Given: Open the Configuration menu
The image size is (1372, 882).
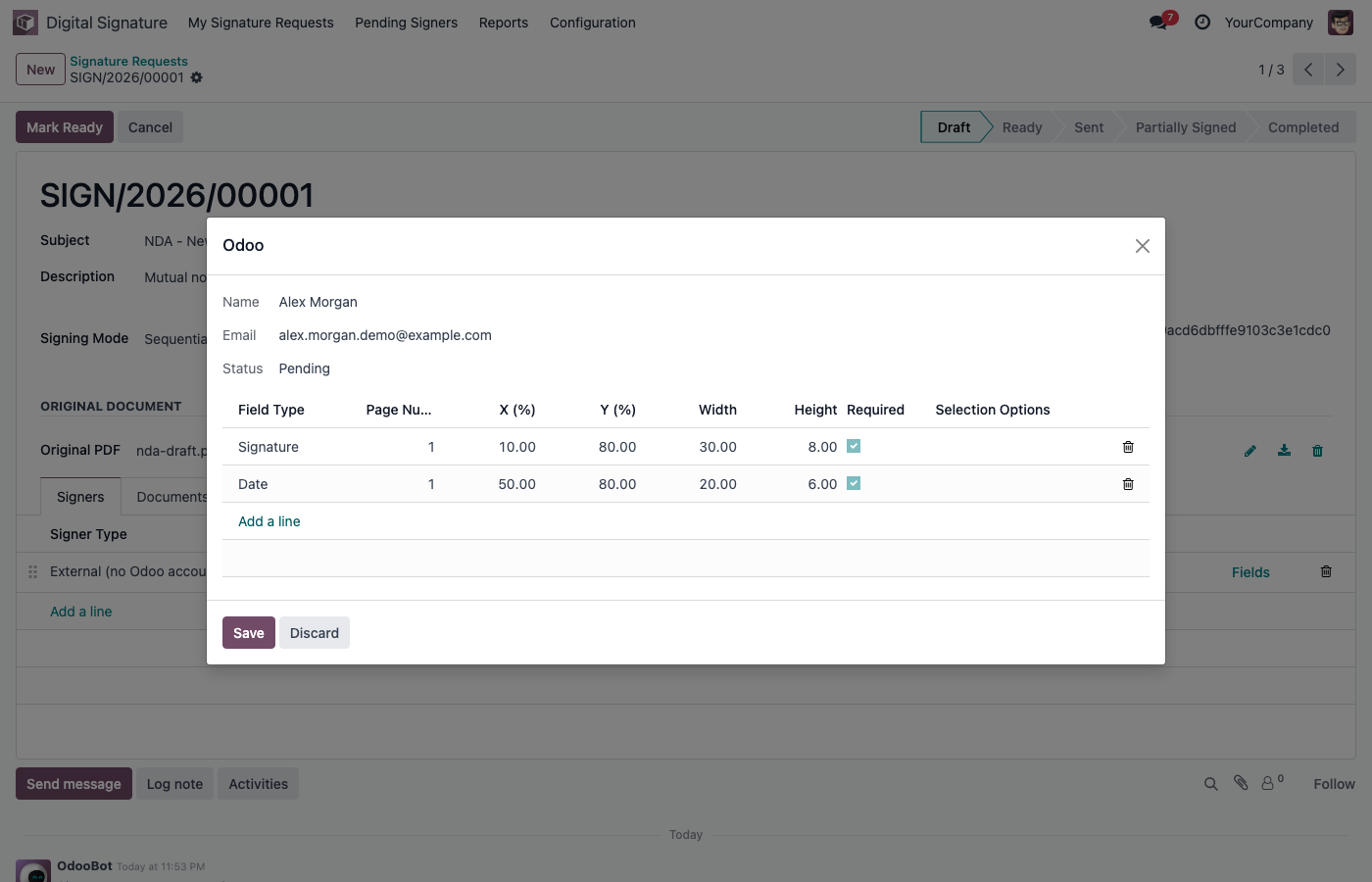Looking at the screenshot, I should click(x=592, y=23).
